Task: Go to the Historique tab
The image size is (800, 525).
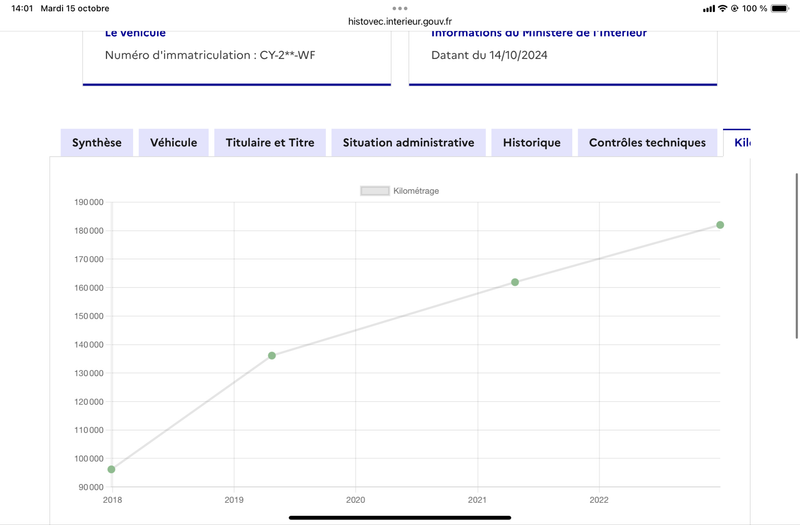Action: tap(532, 142)
